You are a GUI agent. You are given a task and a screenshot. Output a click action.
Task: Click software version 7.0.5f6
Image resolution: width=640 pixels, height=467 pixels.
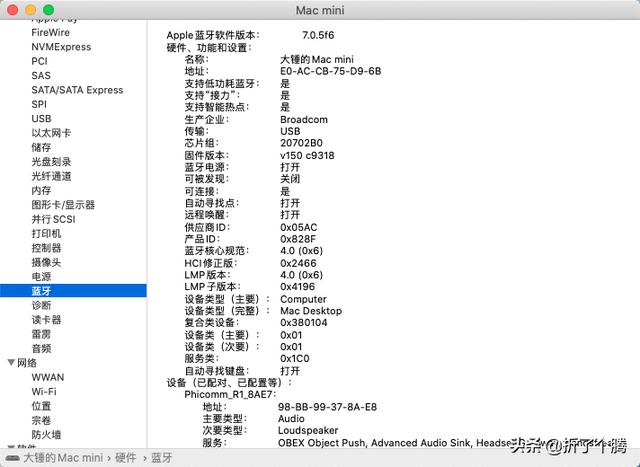(318, 35)
